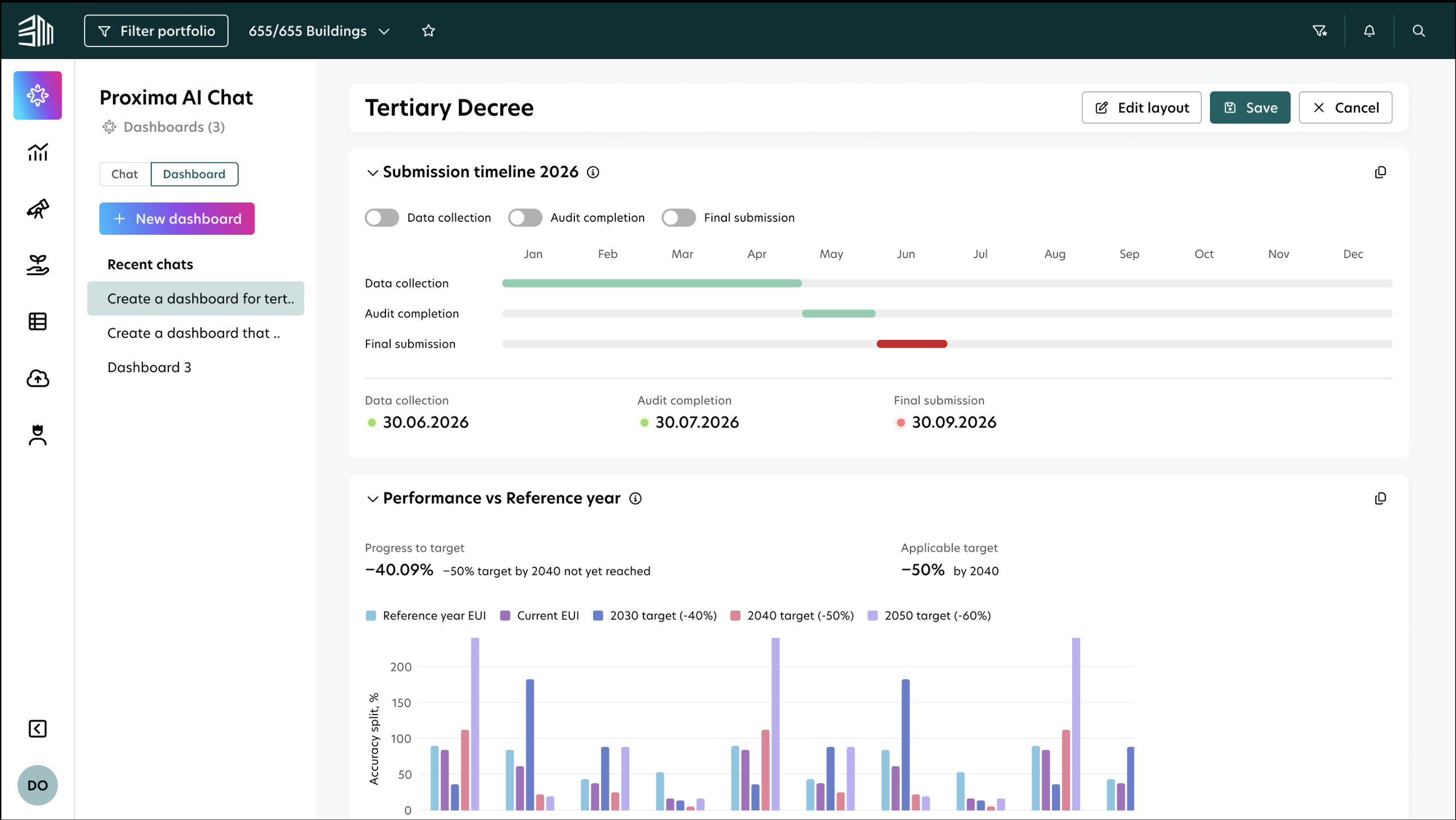This screenshot has width=1456, height=820.
Task: Switch to the Chat tab
Action: [125, 174]
